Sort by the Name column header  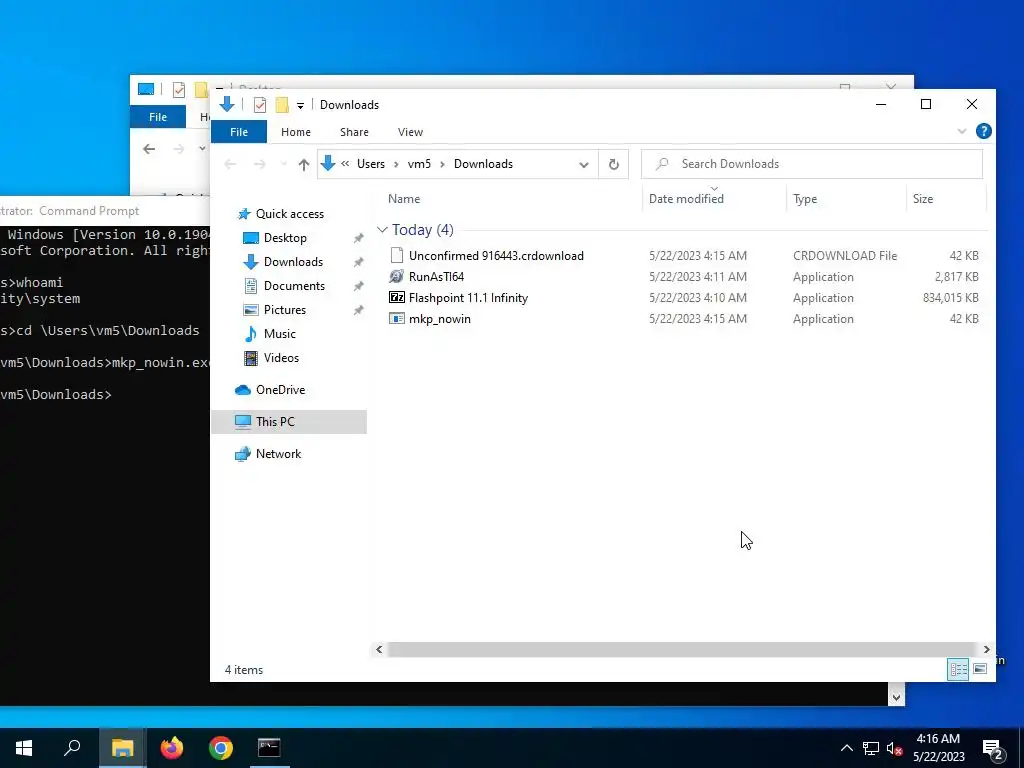[404, 199]
